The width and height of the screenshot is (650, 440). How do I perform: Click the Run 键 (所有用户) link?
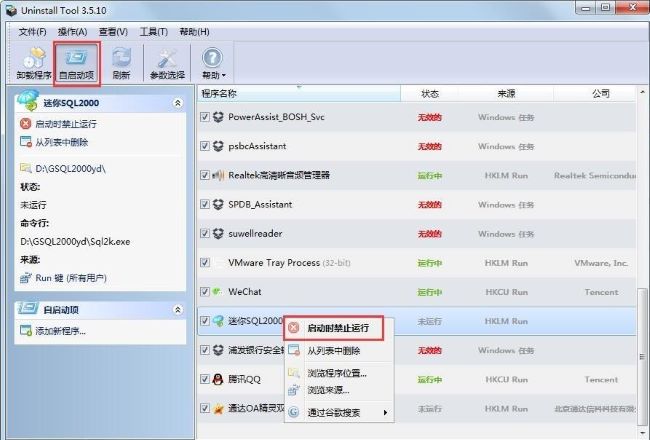[x=71, y=278]
